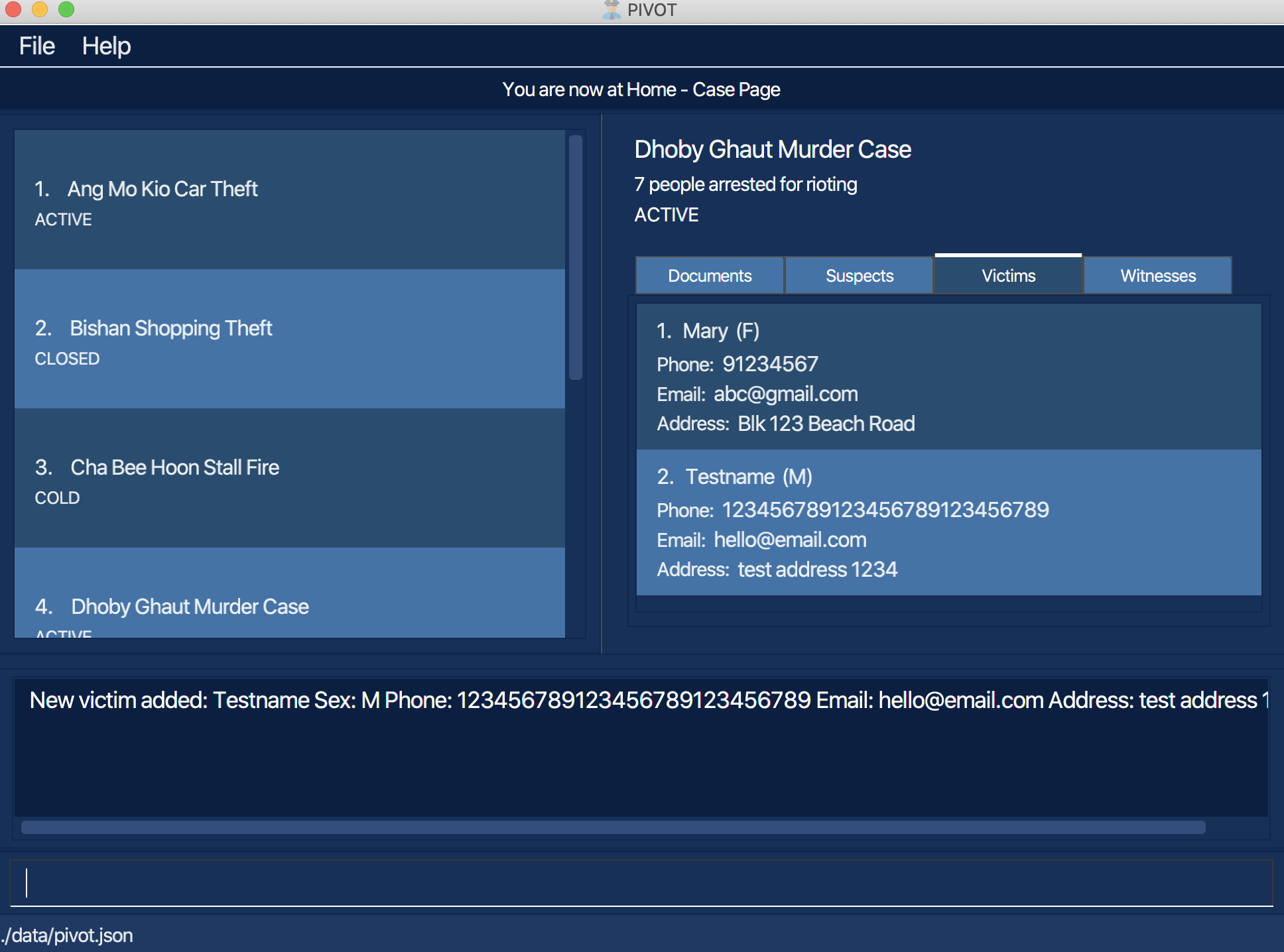This screenshot has height=952, width=1284.
Task: Switch to the Documents tab
Action: click(x=710, y=276)
